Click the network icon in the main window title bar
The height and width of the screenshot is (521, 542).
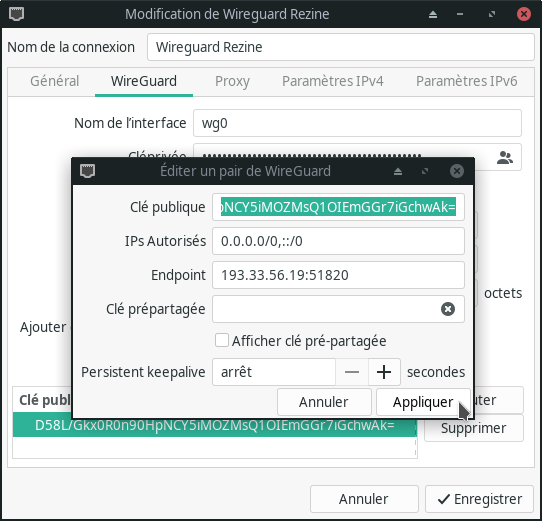pyautogui.click(x=16, y=14)
